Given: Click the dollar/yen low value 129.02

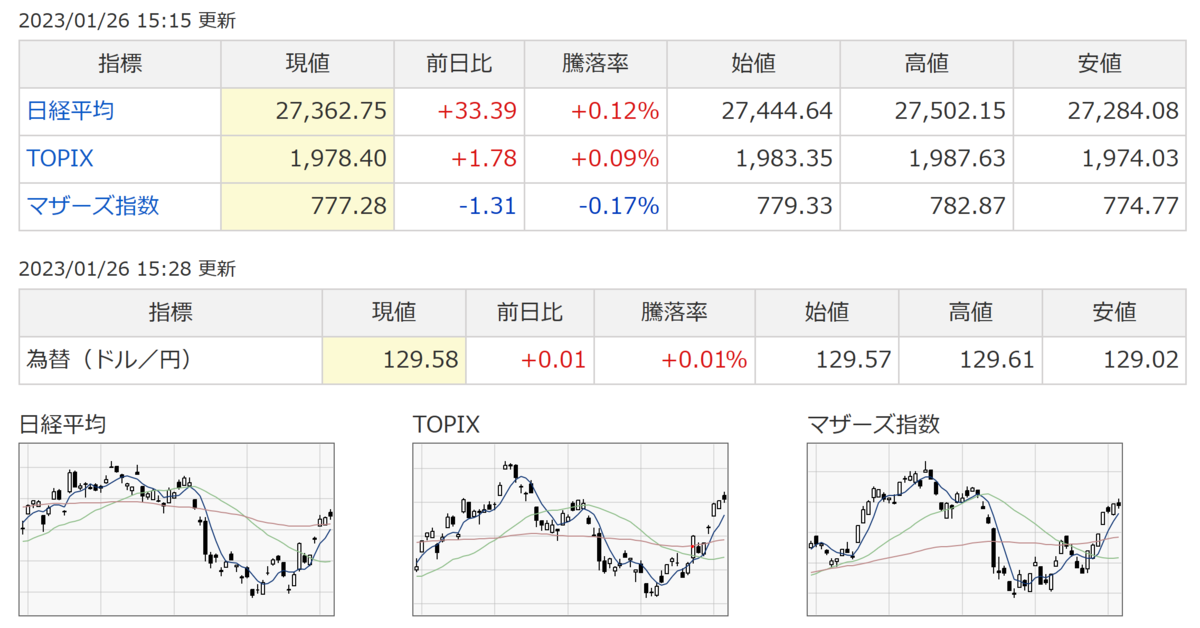Looking at the screenshot, I should coord(1141,359).
